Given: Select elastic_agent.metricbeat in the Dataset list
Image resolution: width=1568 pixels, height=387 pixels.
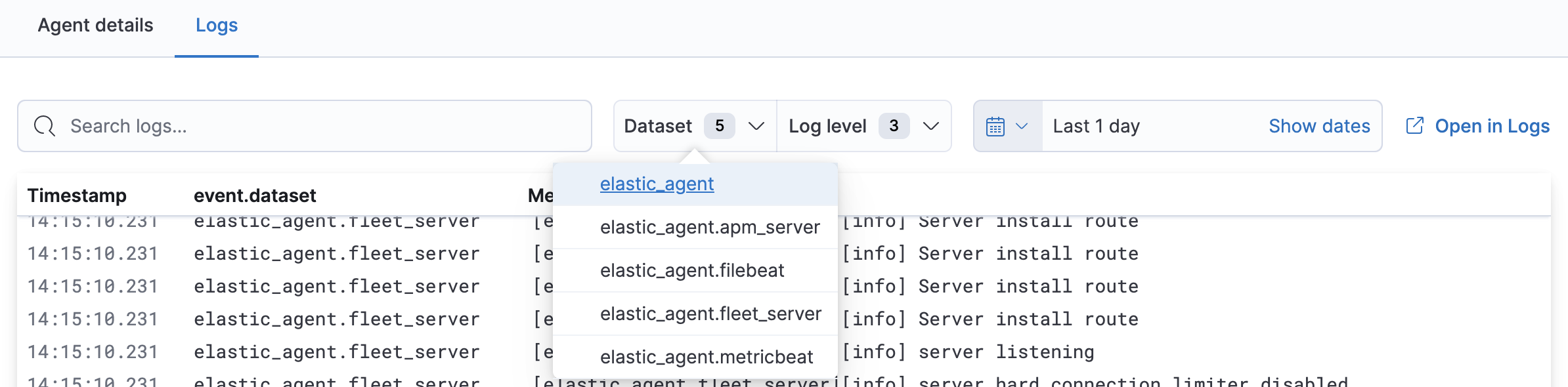Looking at the screenshot, I should (x=707, y=357).
